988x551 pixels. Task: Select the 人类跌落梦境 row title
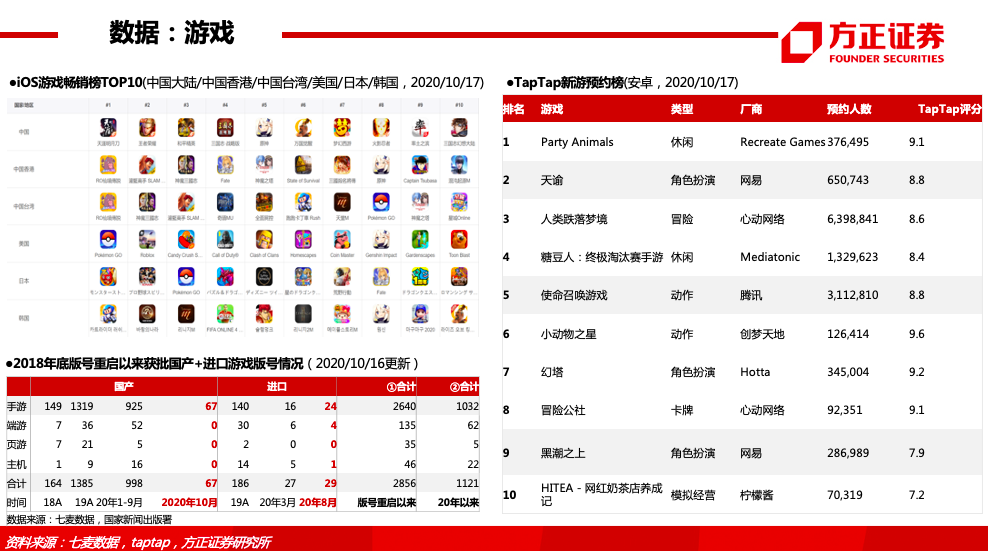click(574, 219)
